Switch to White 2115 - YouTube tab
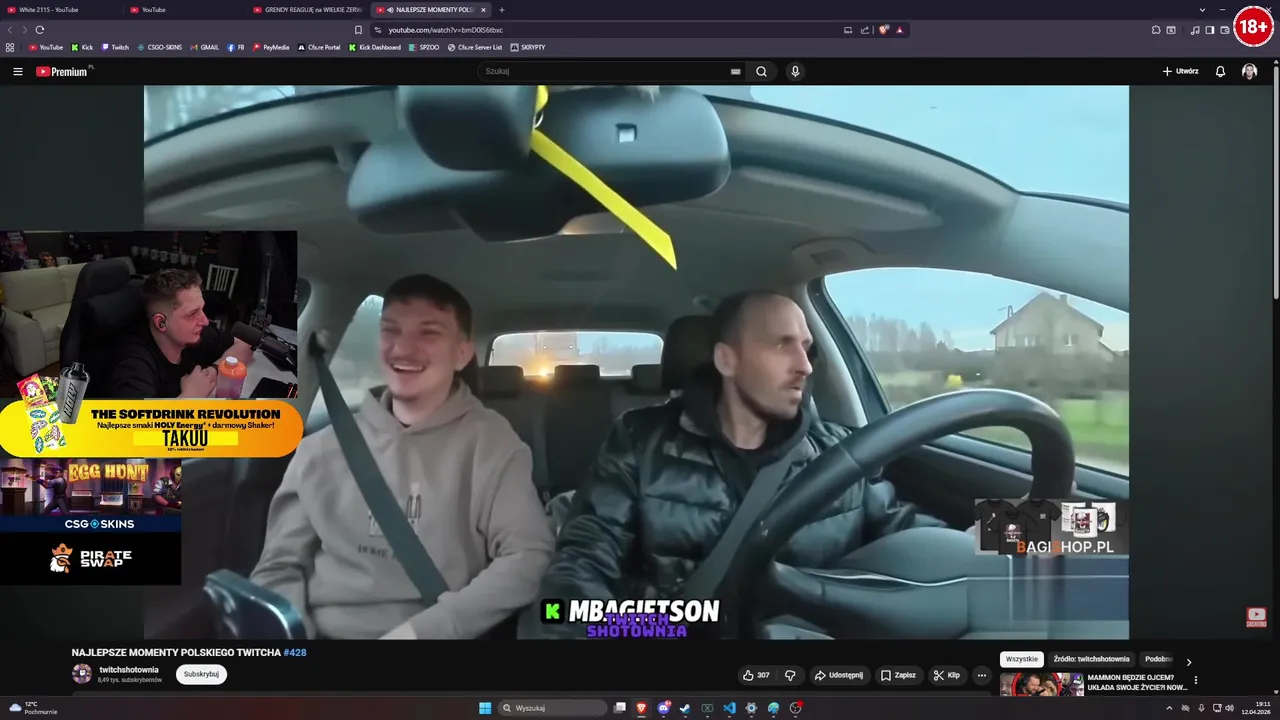Screen dimensions: 1280x720 click(60, 10)
